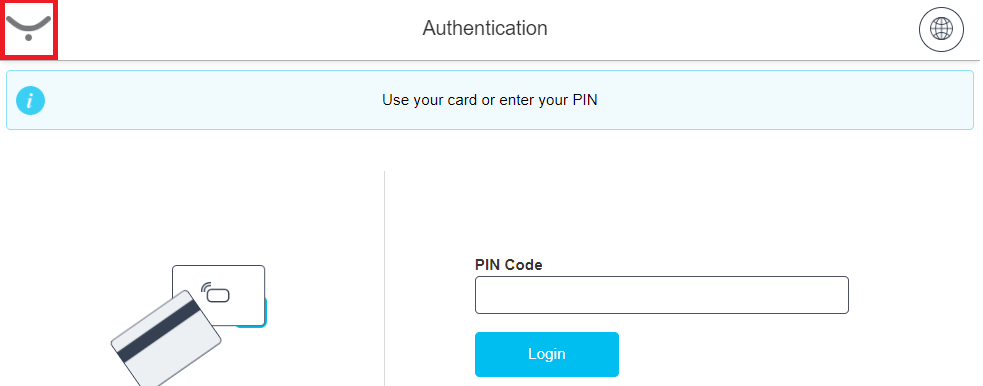Click the white header bar beside the Authentication title
The image size is (983, 386).
pos(721,29)
